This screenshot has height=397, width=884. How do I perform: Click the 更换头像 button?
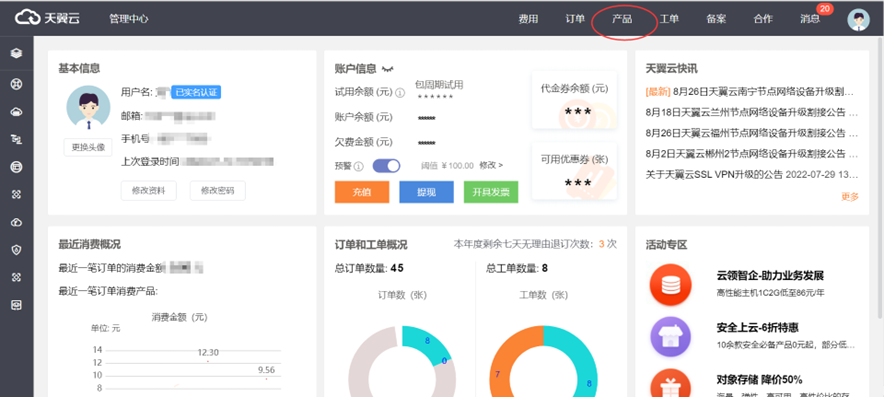coord(88,147)
